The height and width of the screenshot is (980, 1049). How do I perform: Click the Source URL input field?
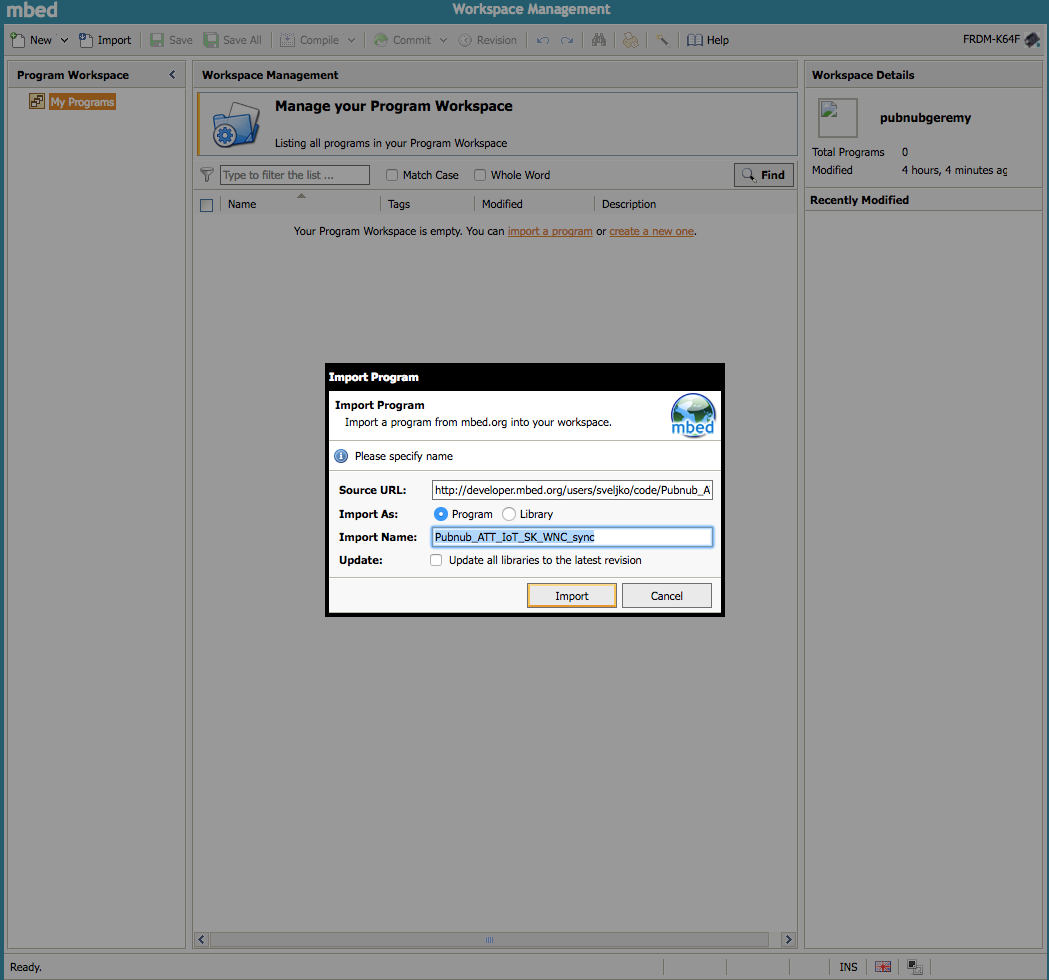572,490
